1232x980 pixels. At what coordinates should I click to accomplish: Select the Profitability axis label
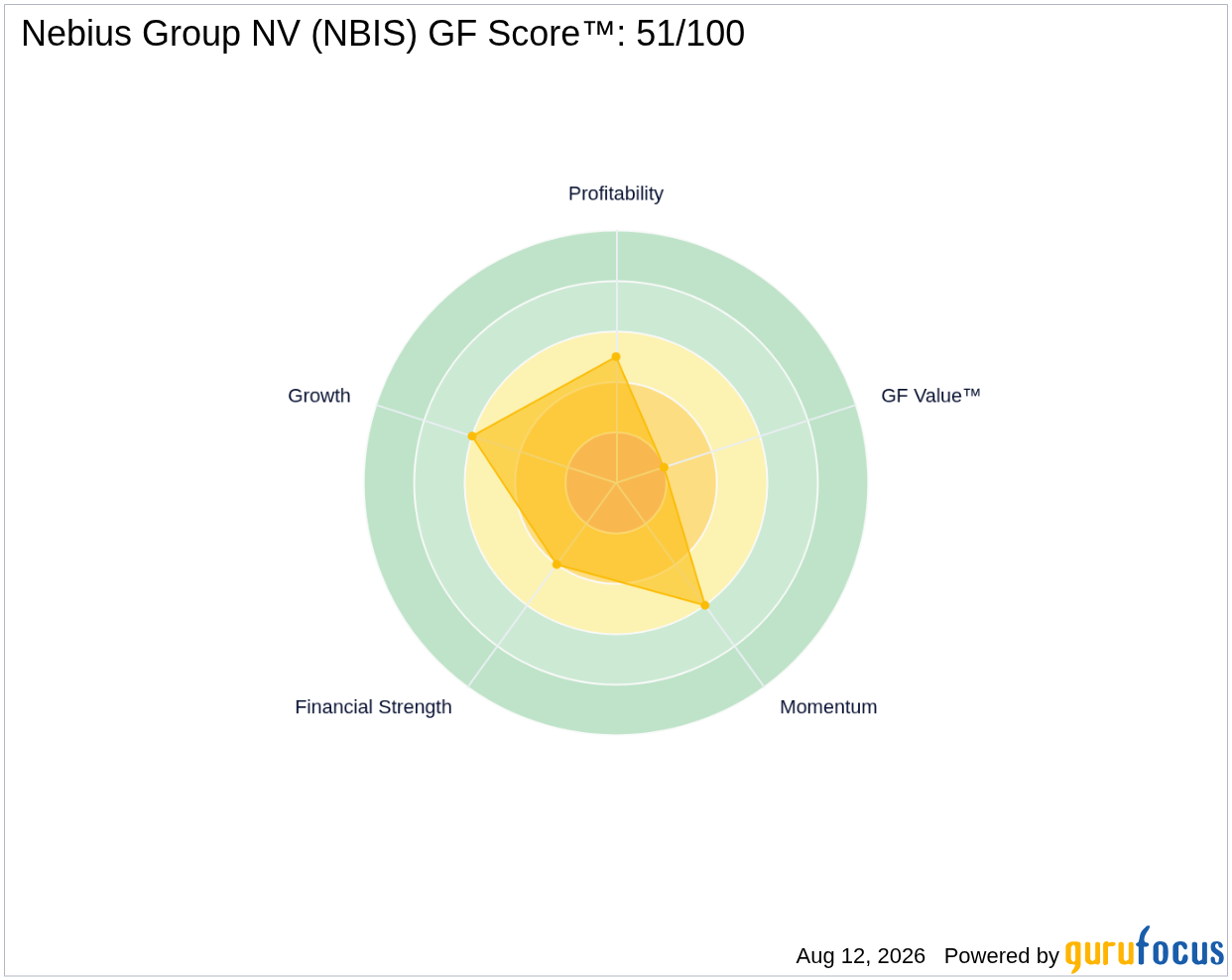pyautogui.click(x=616, y=193)
